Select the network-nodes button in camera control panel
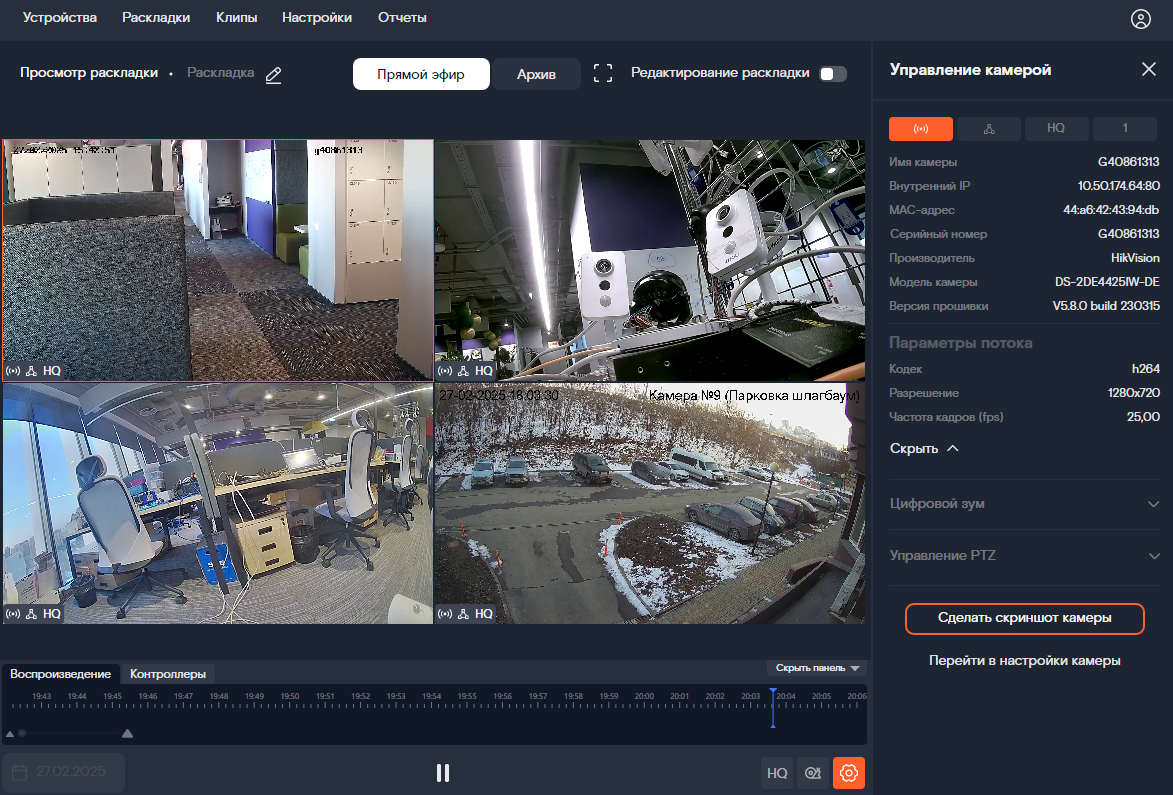The height and width of the screenshot is (795, 1173). coord(989,129)
